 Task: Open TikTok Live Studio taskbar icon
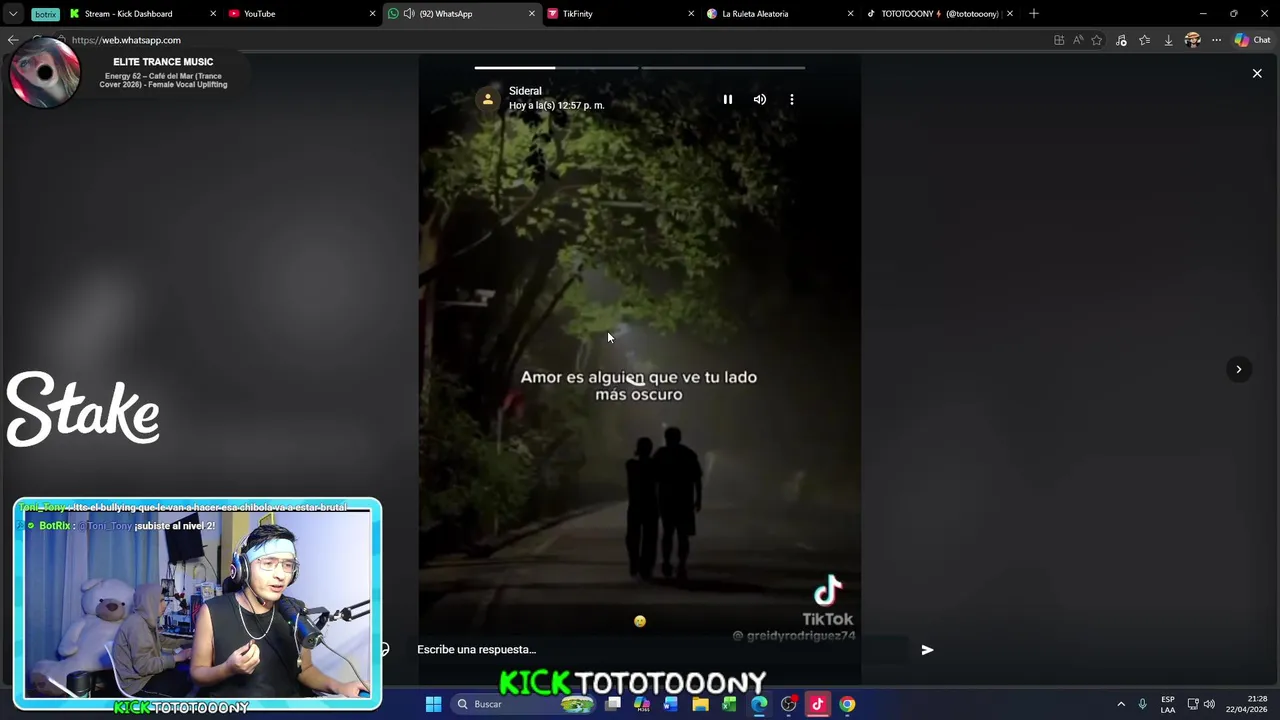(818, 704)
